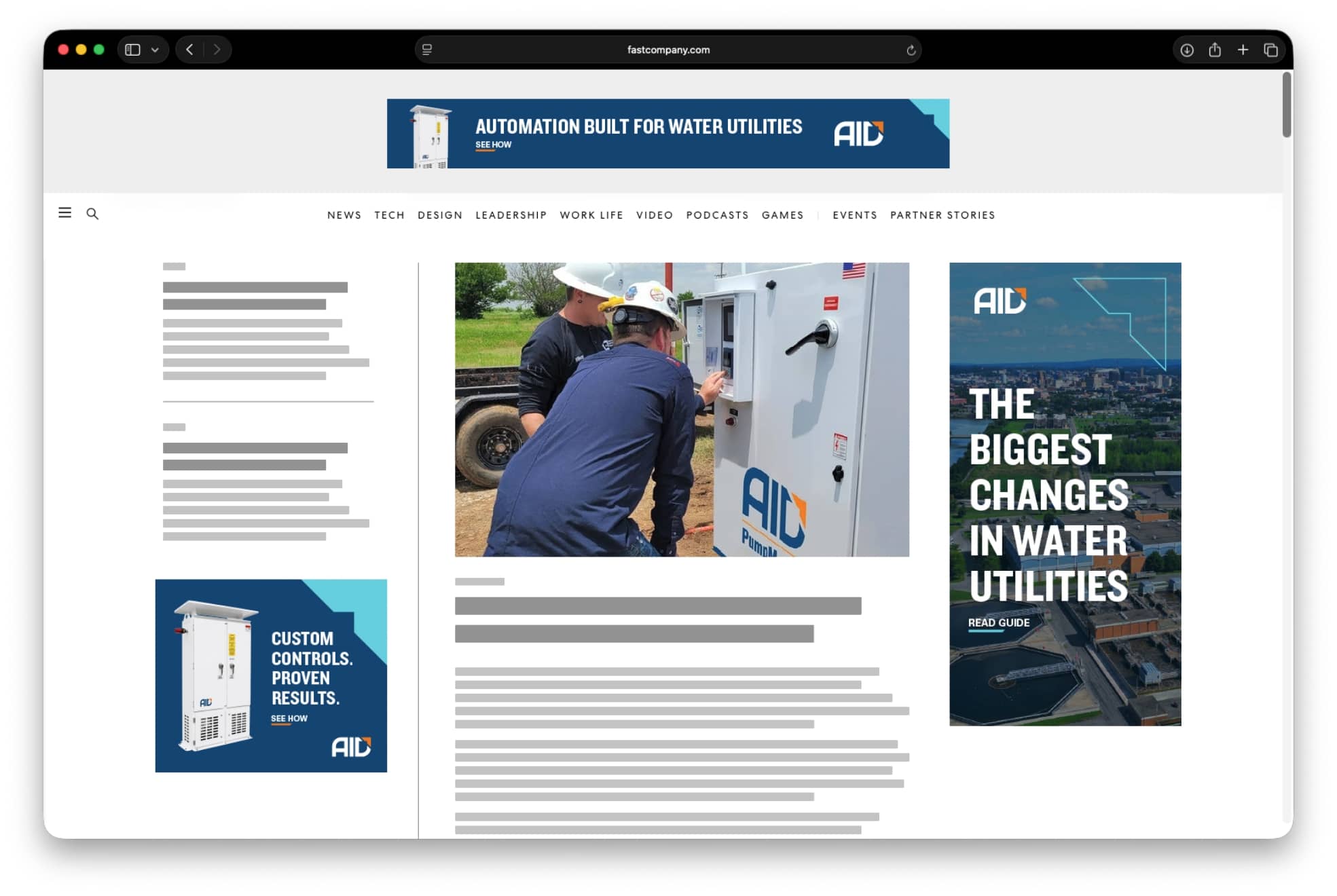The height and width of the screenshot is (896, 1337).
Task: Focus the fastcompany.com address field
Action: 668,50
